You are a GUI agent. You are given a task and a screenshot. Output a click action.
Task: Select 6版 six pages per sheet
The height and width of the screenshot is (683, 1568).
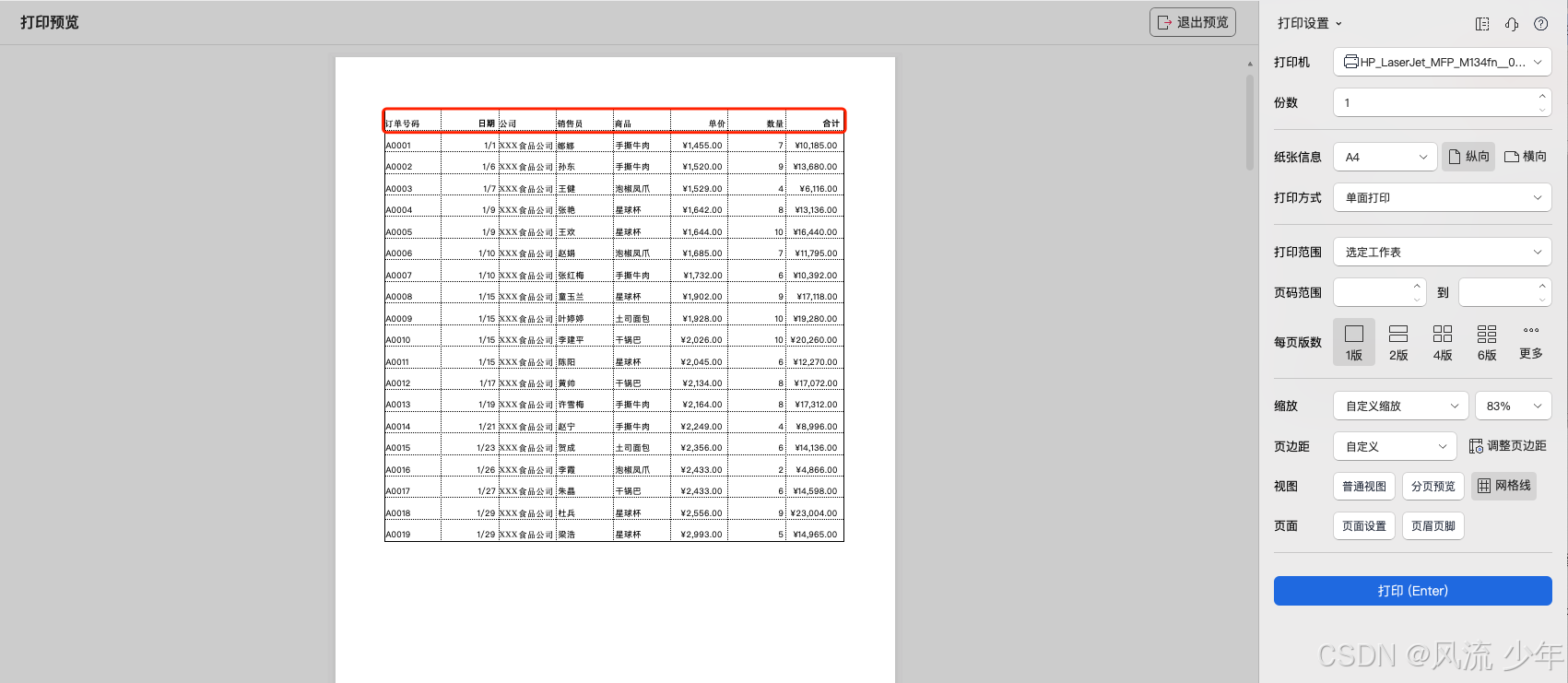pyautogui.click(x=1487, y=342)
